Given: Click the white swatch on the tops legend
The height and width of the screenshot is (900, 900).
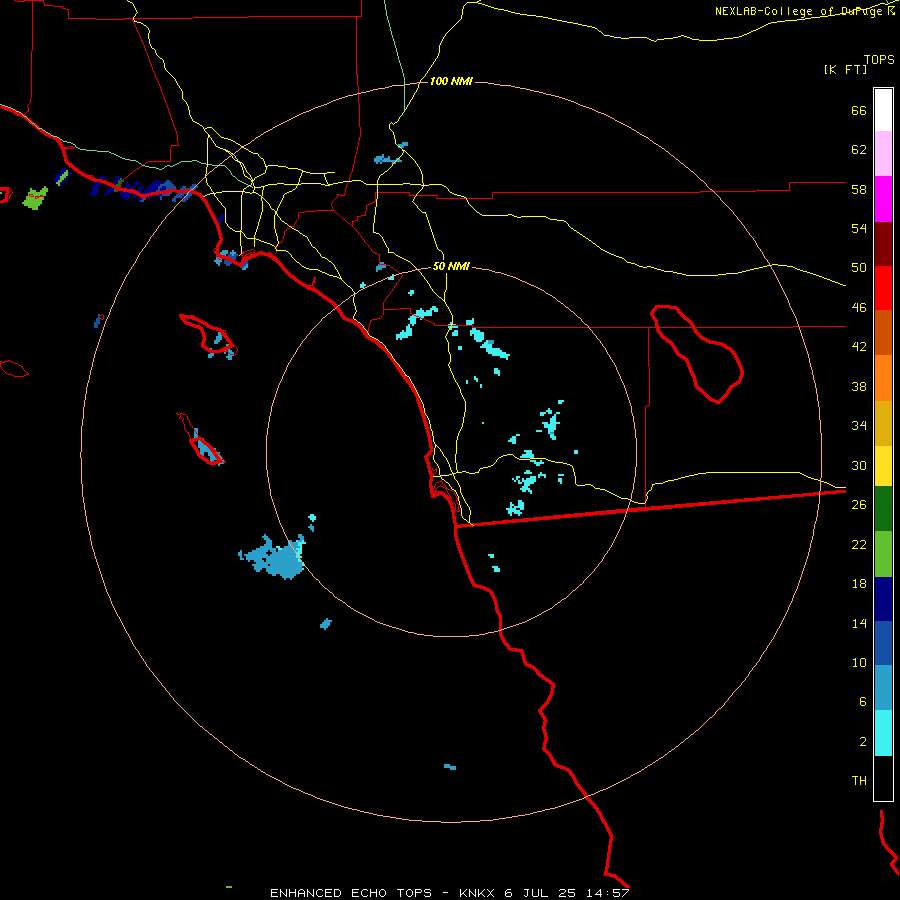Looking at the screenshot, I should pos(883,110).
